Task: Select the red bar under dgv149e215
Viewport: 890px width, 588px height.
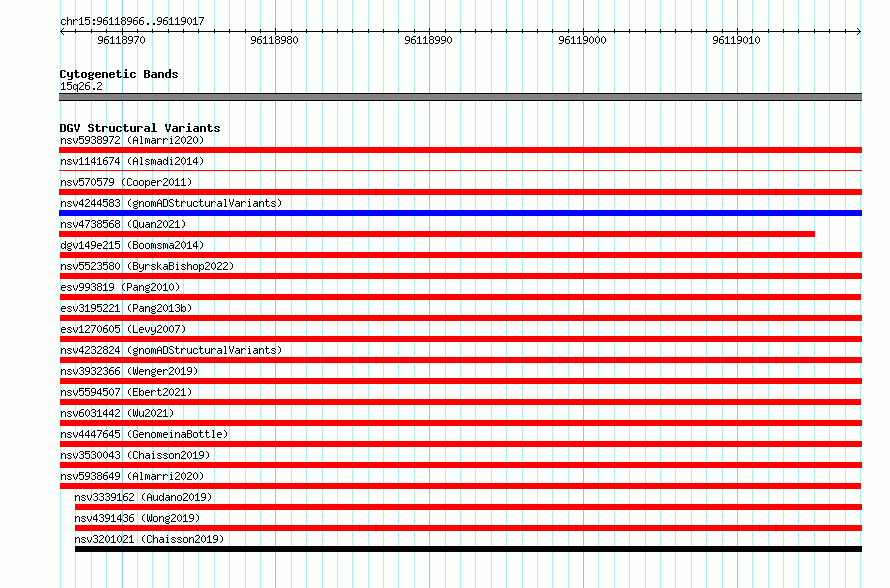Action: (x=460, y=255)
